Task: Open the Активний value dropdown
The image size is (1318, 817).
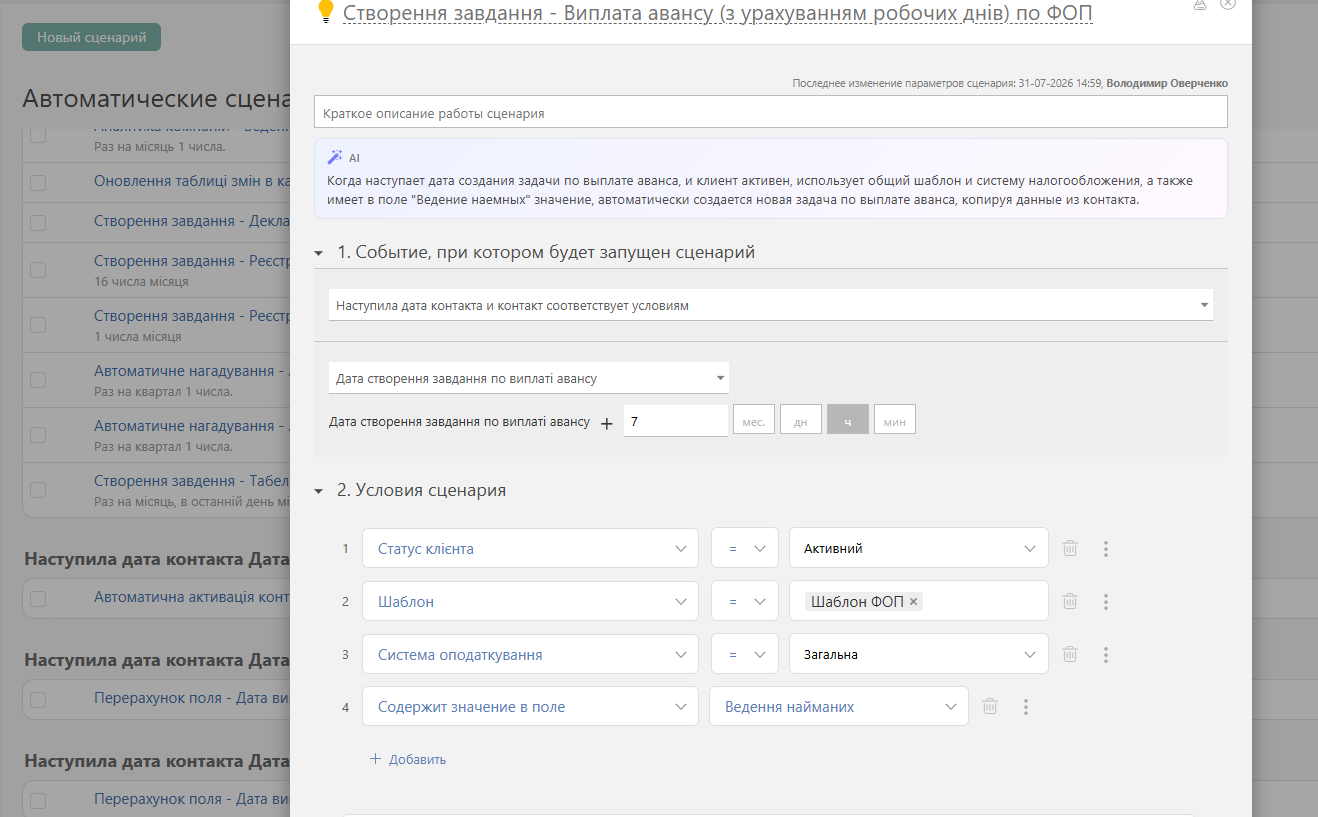Action: coord(919,548)
